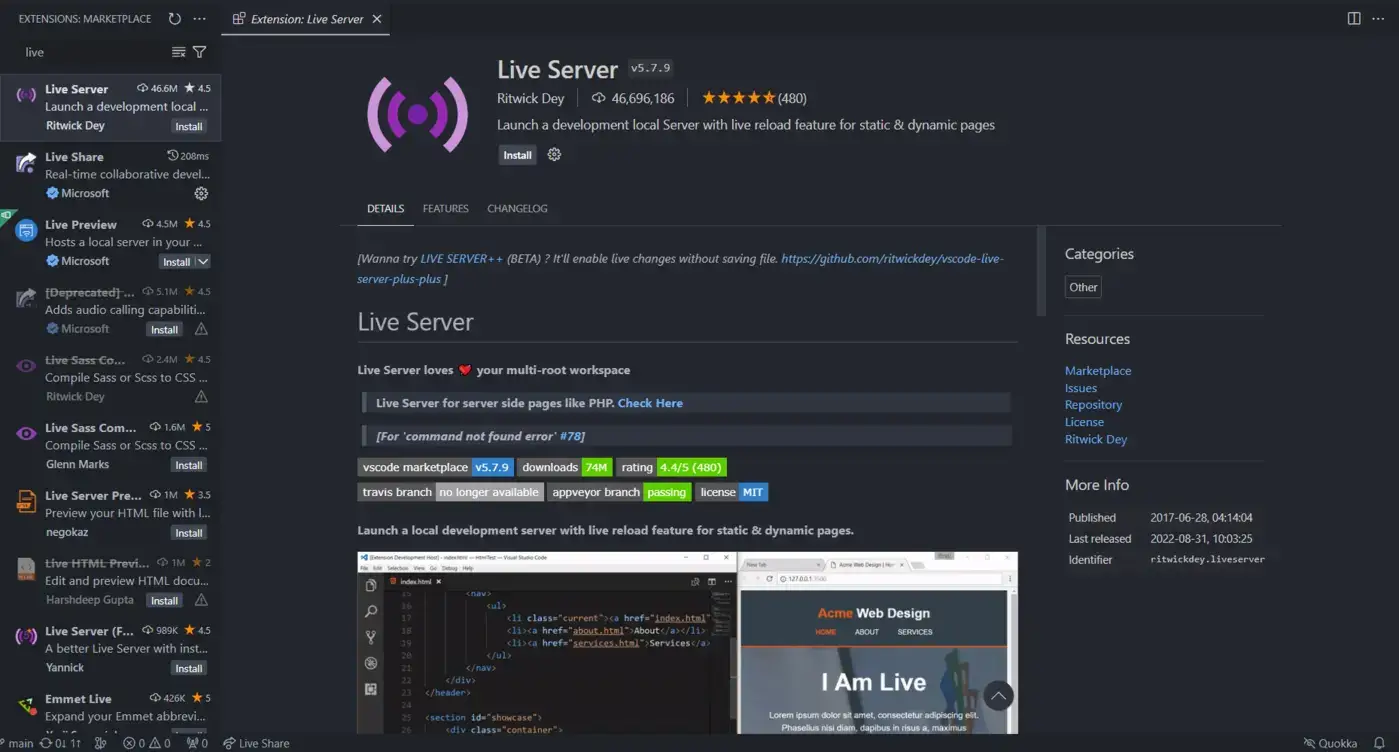Screen dimensions: 1399x752
Task: Click warning icon on Deprecated Microsoft extension
Action: point(201,329)
